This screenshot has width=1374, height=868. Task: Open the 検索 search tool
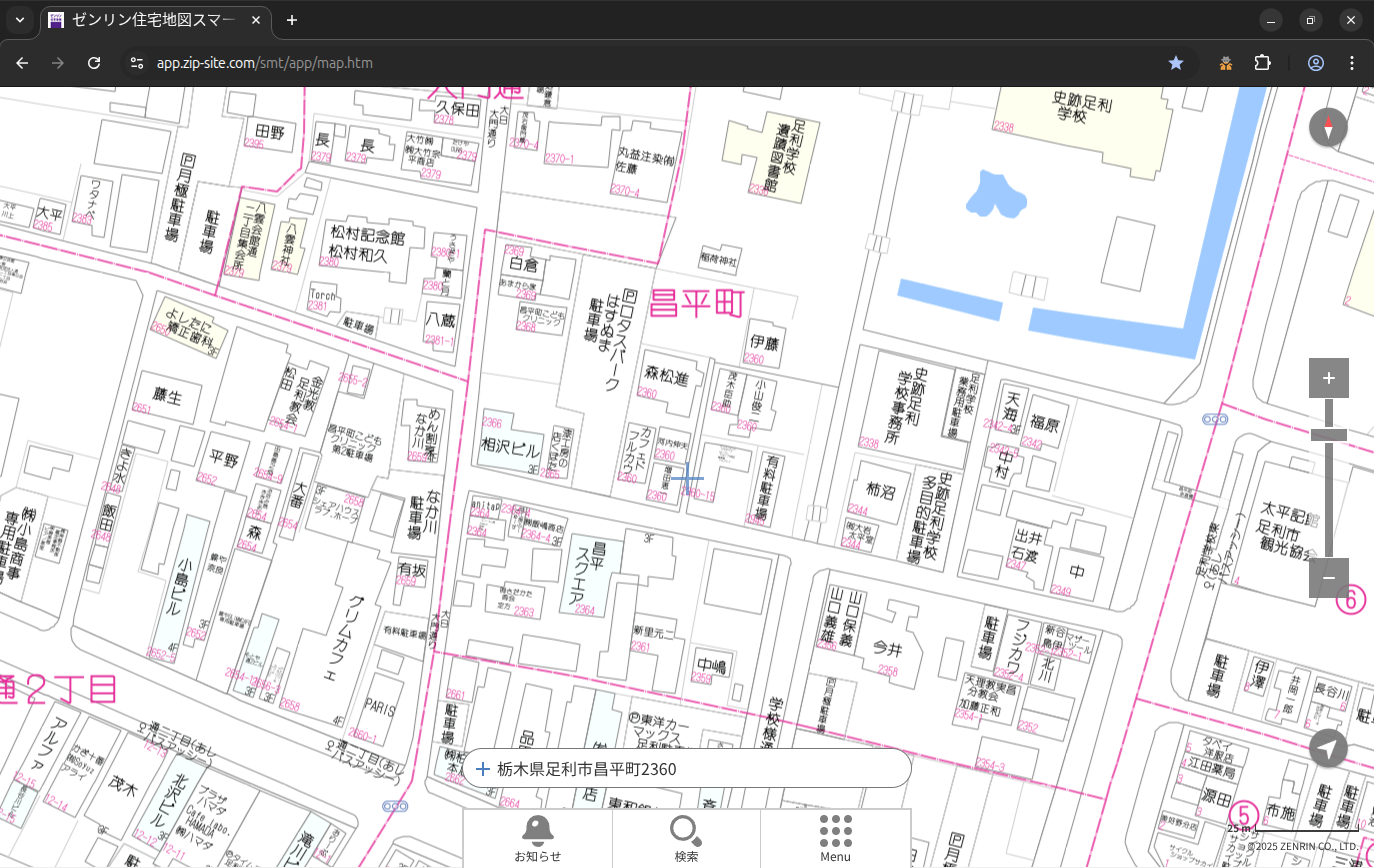click(686, 838)
